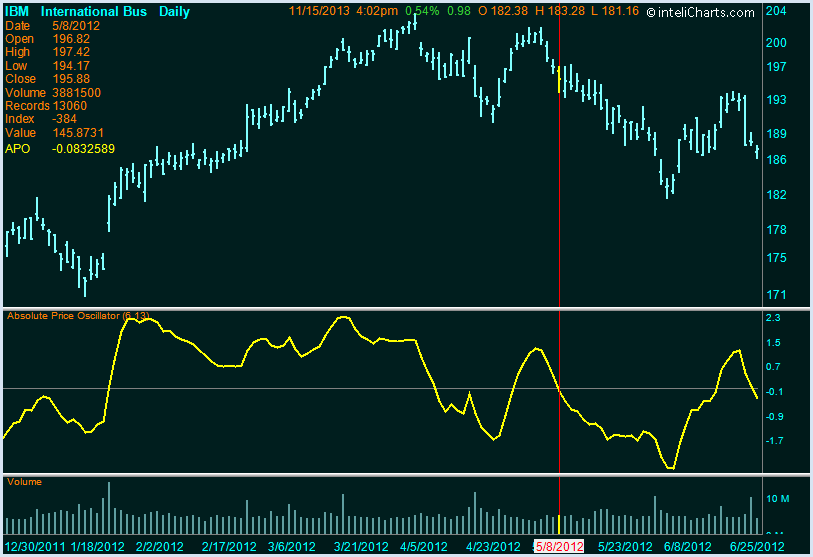
Task: Click the 178 price axis label
Action: pyautogui.click(x=776, y=230)
